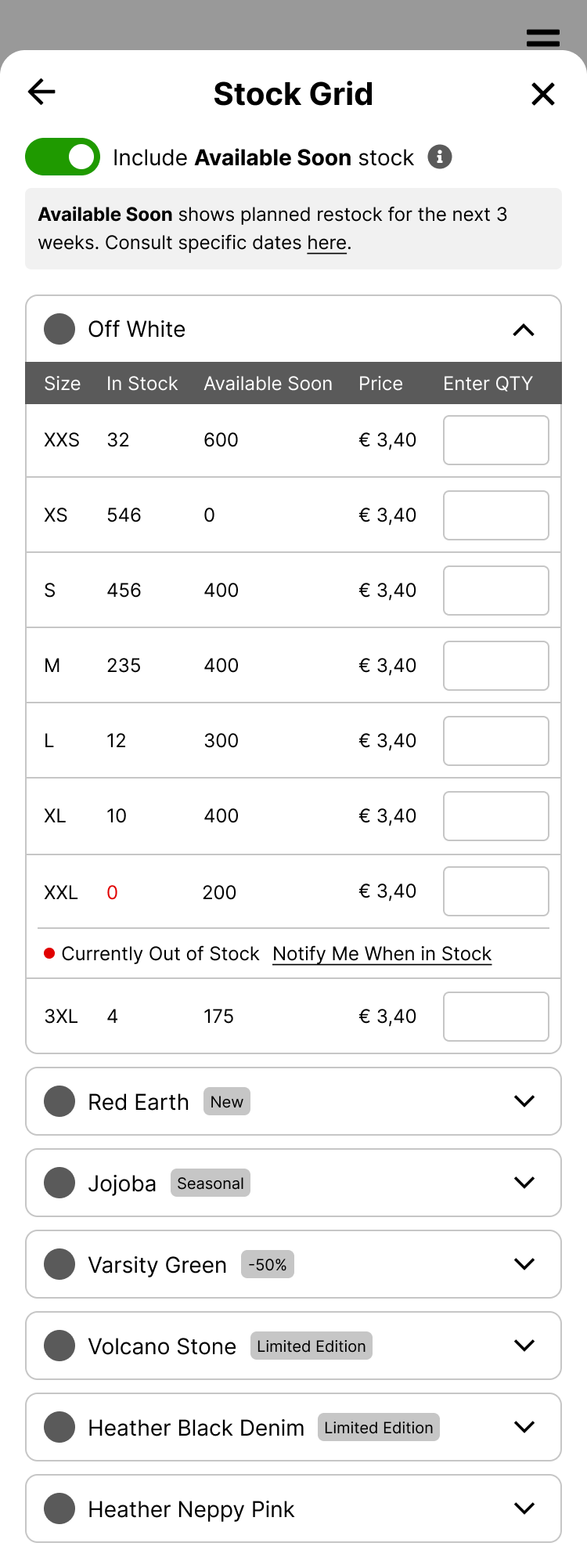Screen dimensions: 587x1568
Task: Click the Limited Edition badge on Heather Black Denim
Action: [378, 1427]
